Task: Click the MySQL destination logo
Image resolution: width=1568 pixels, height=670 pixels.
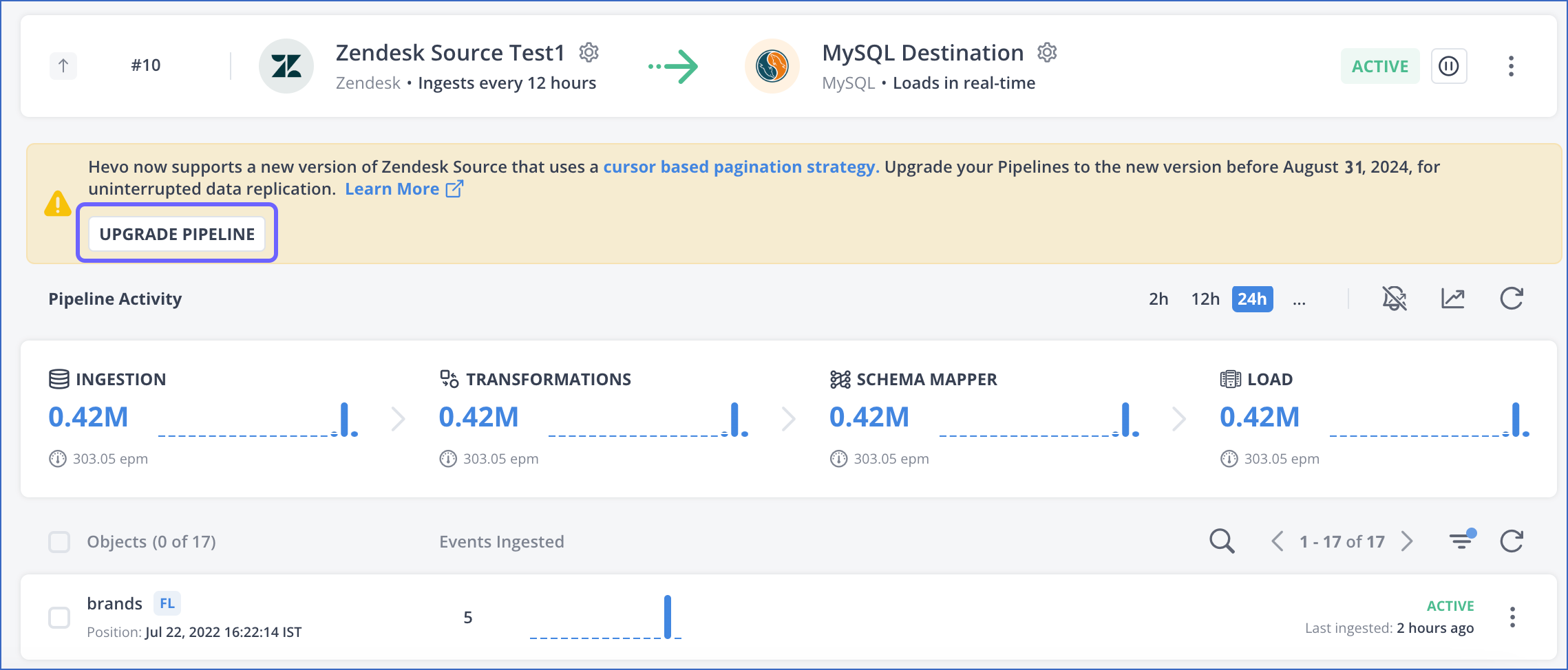Action: 772,66
